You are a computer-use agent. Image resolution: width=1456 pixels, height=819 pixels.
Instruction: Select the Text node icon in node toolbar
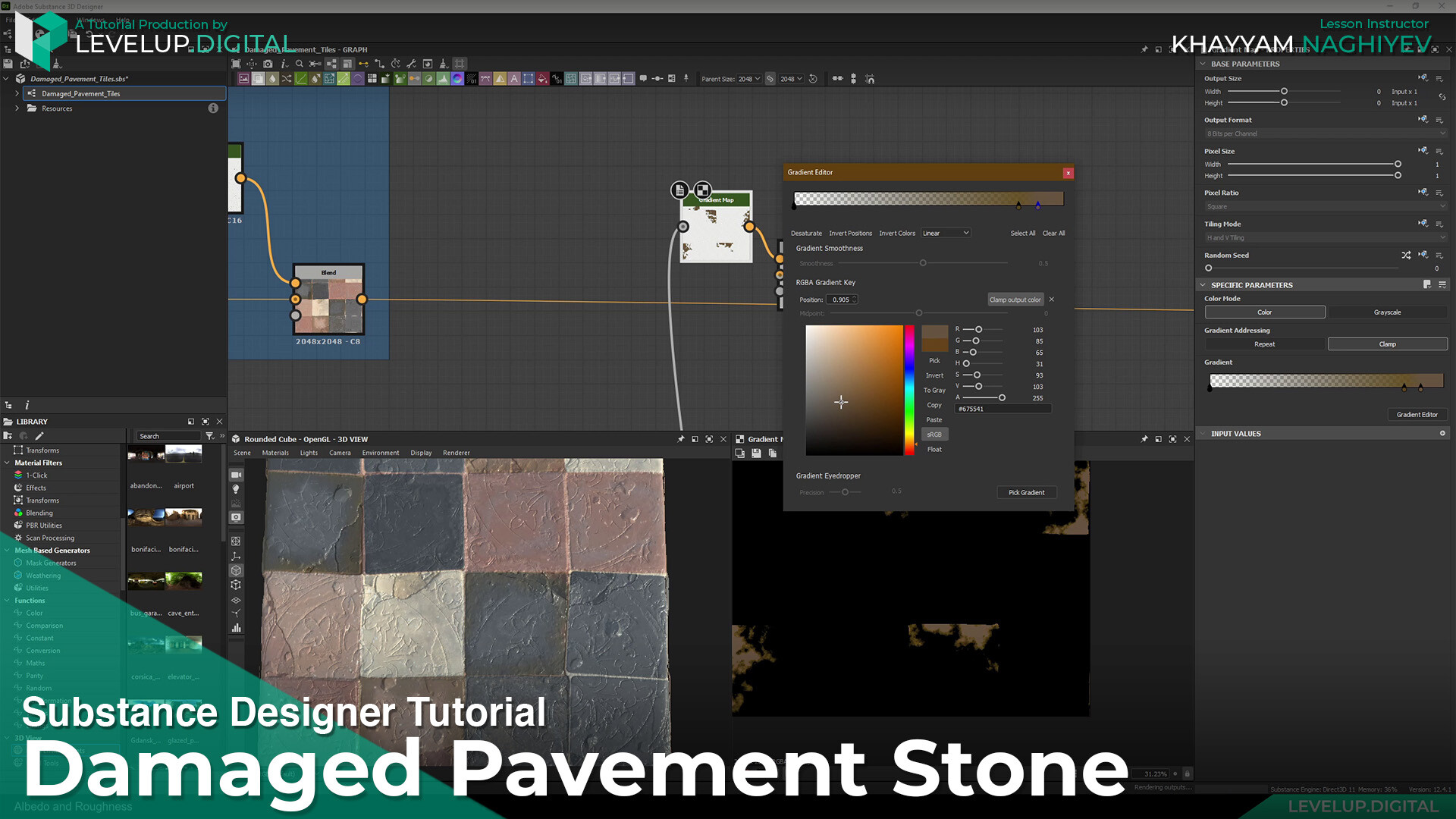pos(513,78)
